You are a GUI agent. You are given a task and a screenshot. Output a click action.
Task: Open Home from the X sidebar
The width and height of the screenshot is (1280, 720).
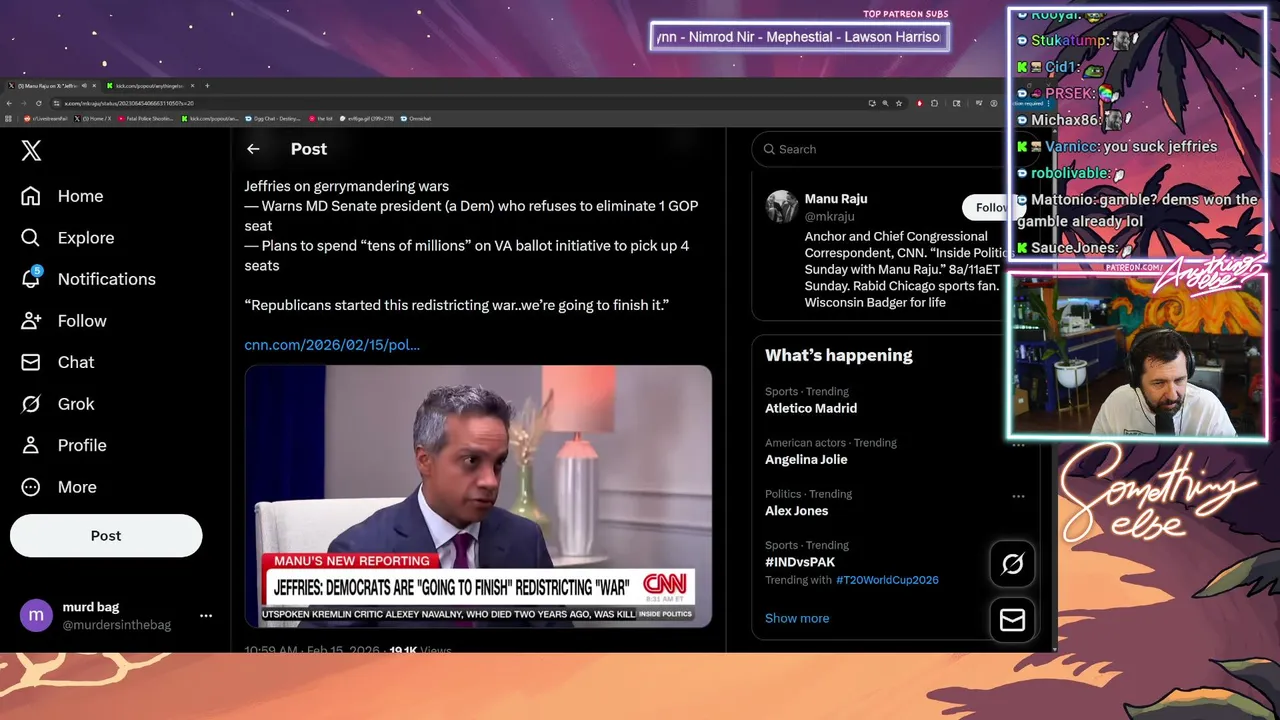[x=62, y=196]
